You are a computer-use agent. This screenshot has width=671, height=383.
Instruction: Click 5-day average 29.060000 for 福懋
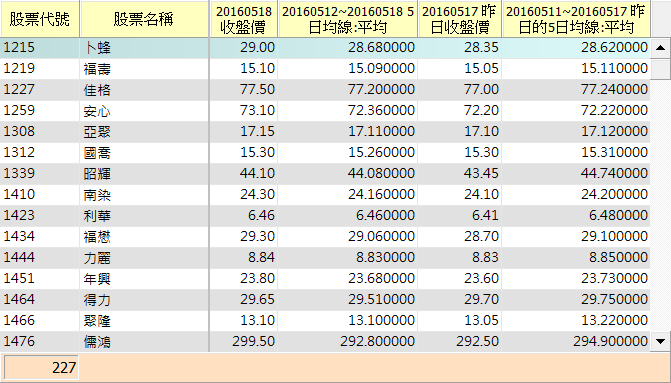[x=381, y=236]
